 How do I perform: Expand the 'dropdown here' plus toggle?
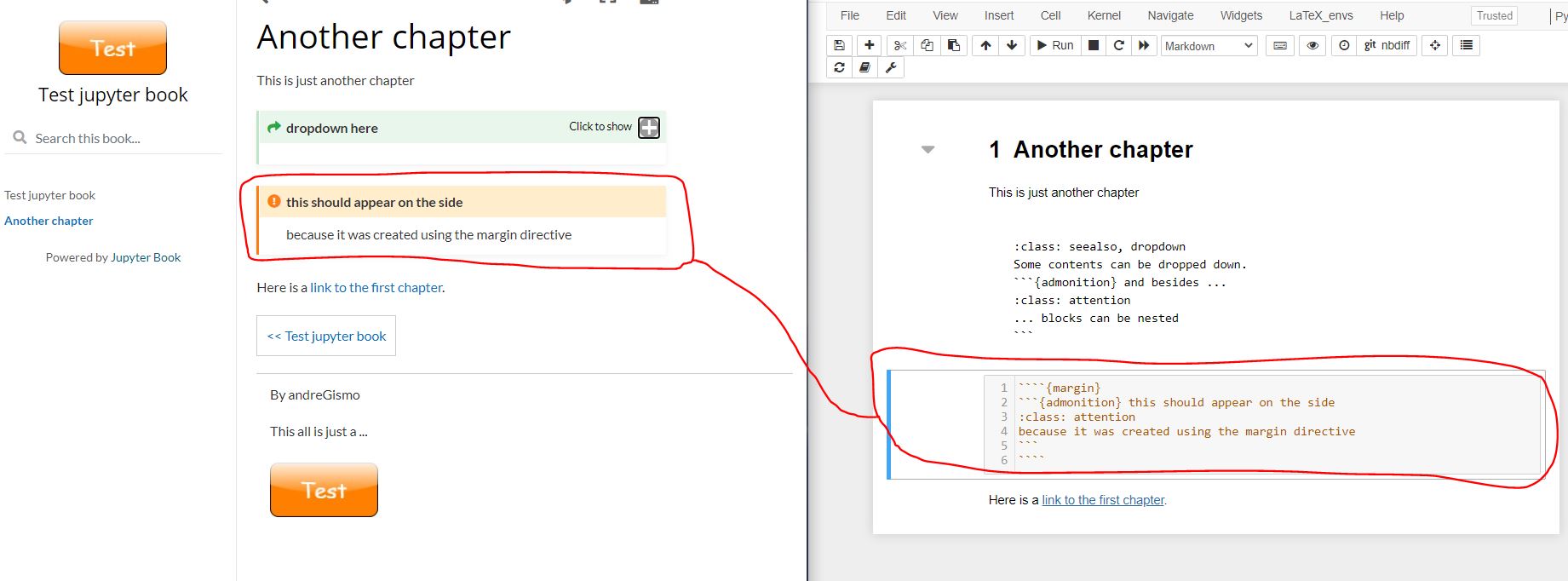click(649, 128)
